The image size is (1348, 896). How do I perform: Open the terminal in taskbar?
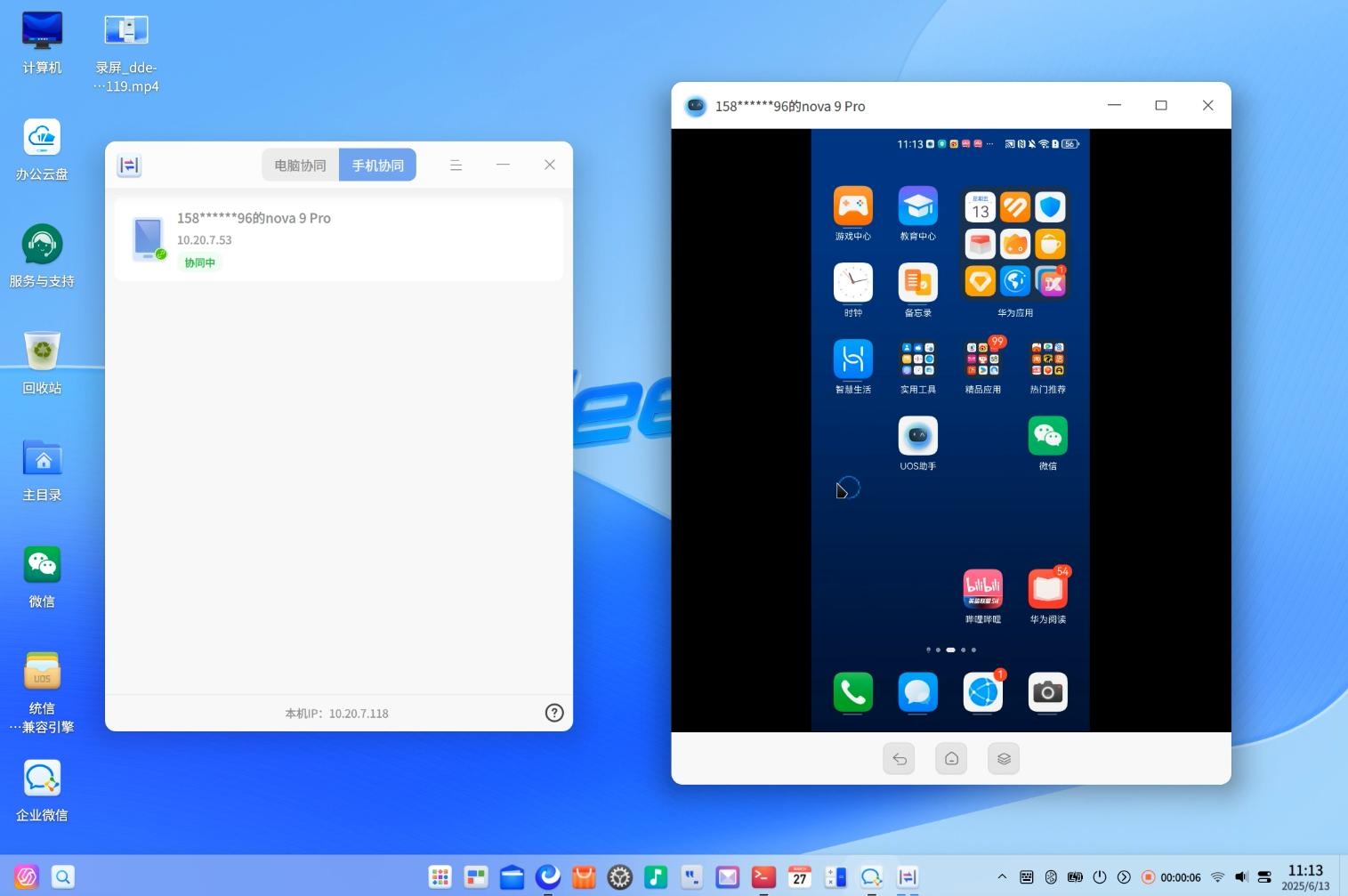click(x=763, y=876)
